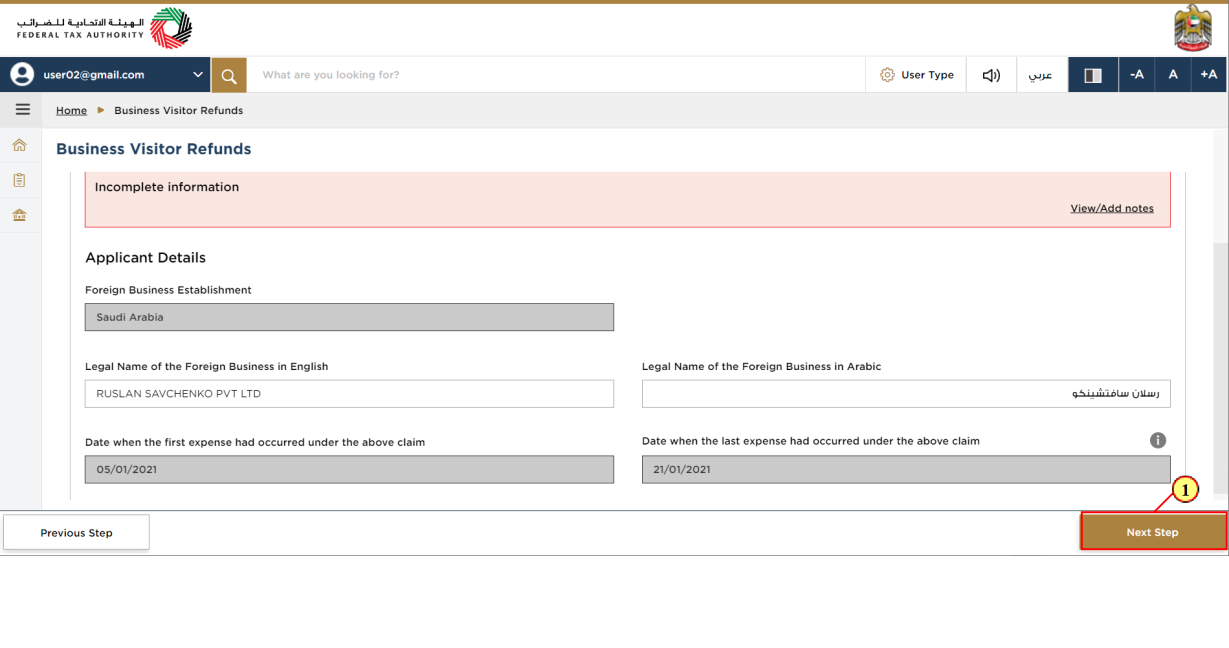Reset font size with A
The image size is (1229, 648).
click(x=1173, y=75)
